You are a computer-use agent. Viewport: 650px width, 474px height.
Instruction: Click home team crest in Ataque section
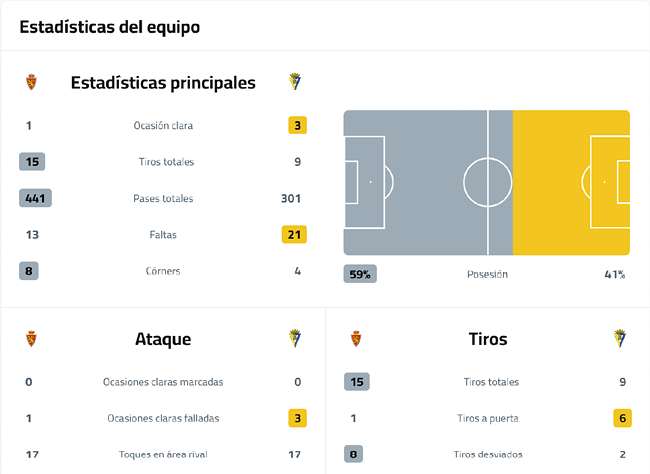coord(31,339)
